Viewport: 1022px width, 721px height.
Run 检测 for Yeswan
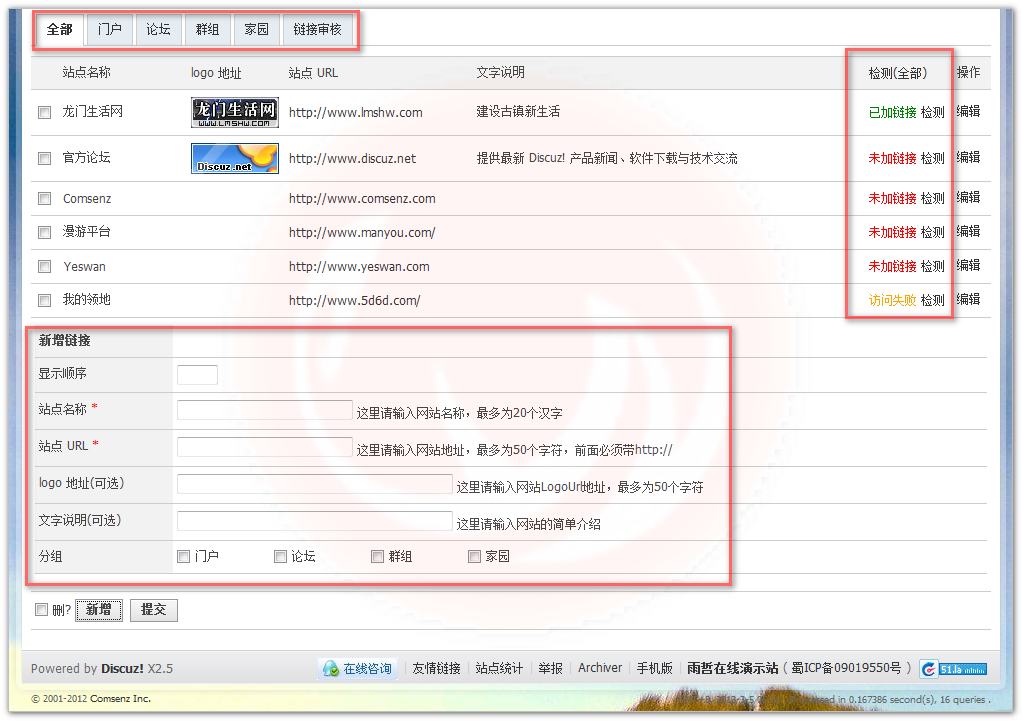[x=933, y=266]
